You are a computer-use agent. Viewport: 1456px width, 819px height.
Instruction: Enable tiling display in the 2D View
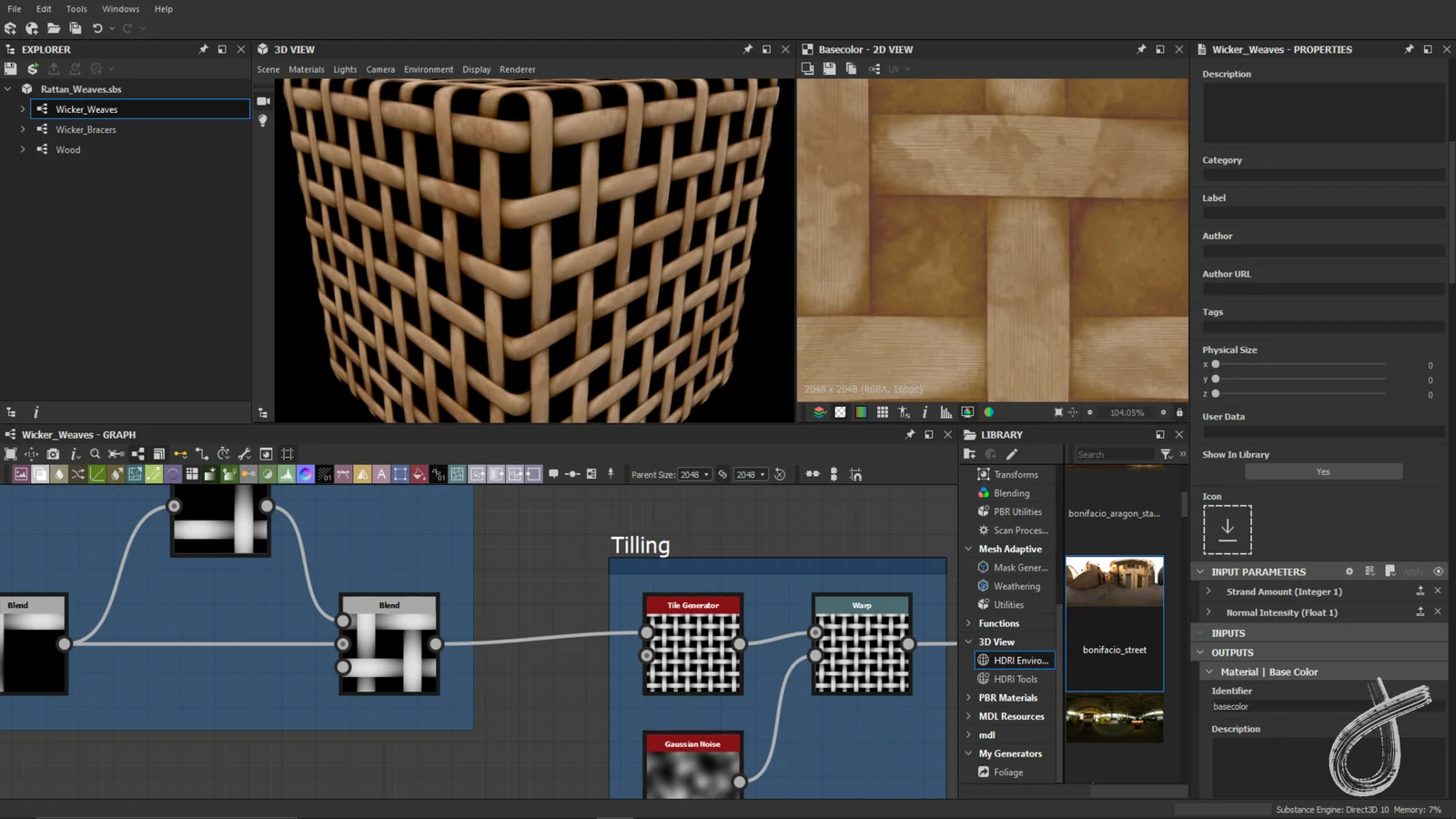pos(882,411)
